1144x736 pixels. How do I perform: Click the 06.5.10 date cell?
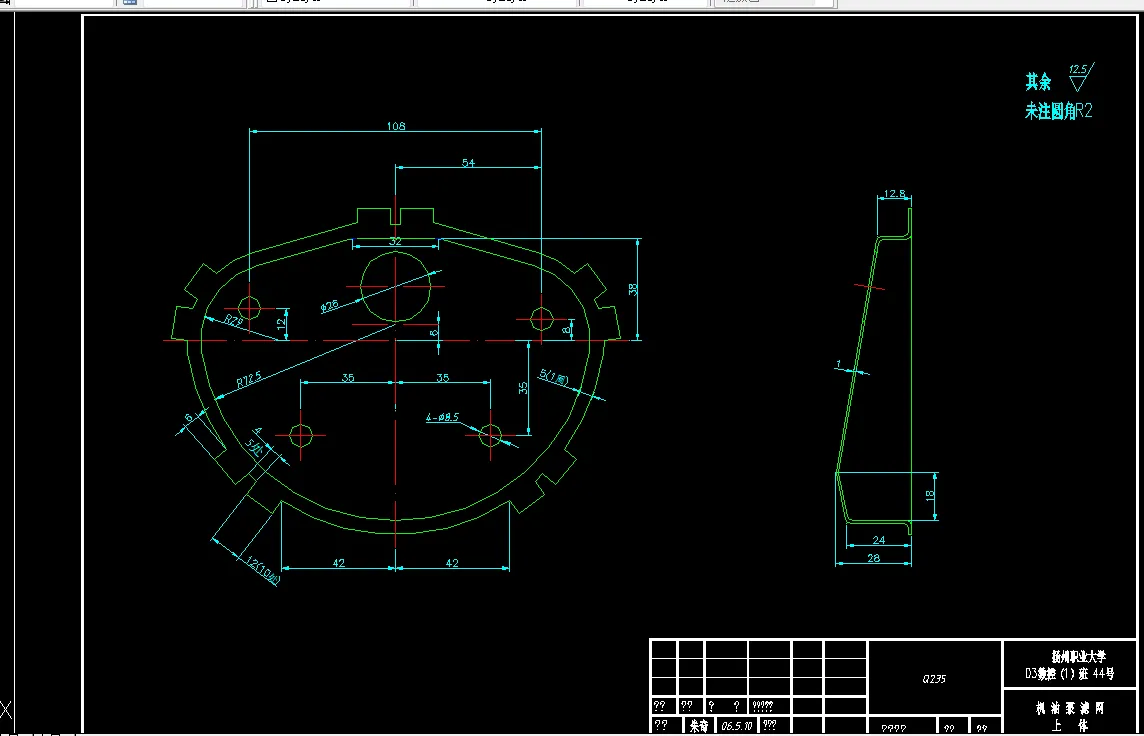(737, 726)
